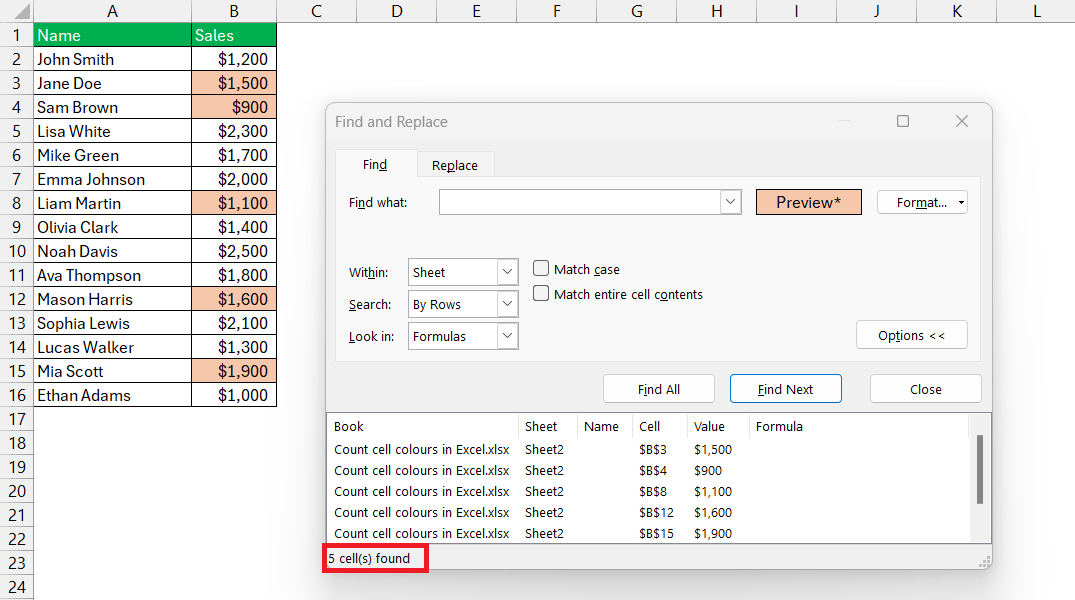Click the Sheet column header in results
This screenshot has width=1075, height=600.
[x=548, y=427]
